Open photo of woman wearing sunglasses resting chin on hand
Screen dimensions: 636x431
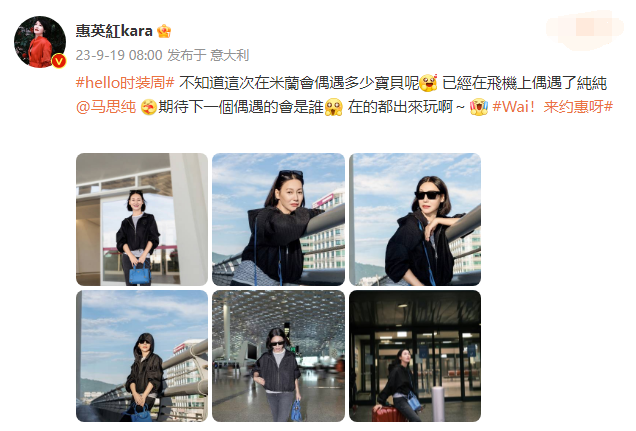click(415, 219)
